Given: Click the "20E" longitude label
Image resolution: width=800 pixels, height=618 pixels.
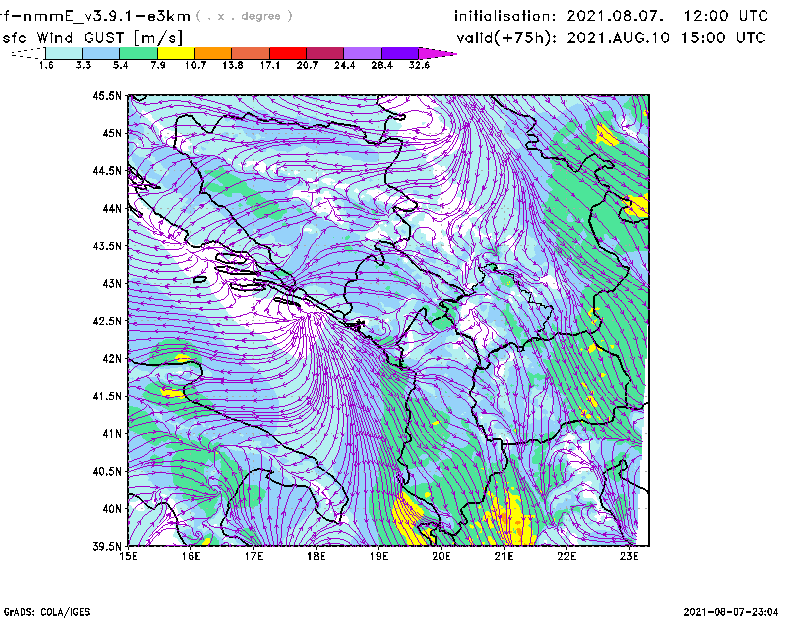Looking at the screenshot, I should click(x=441, y=556).
